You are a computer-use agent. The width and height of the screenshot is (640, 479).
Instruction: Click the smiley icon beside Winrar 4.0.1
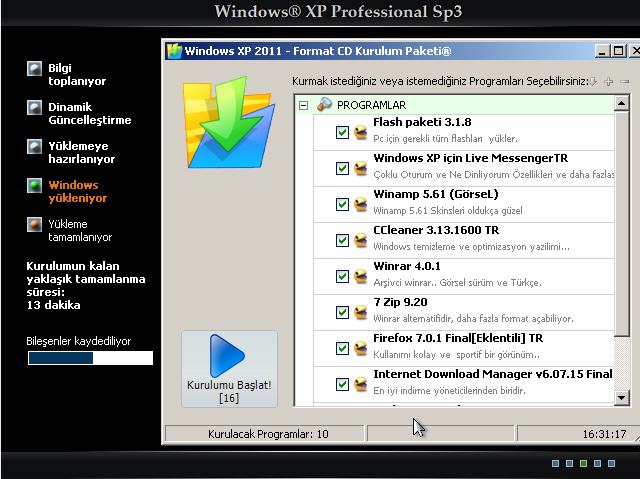[360, 276]
